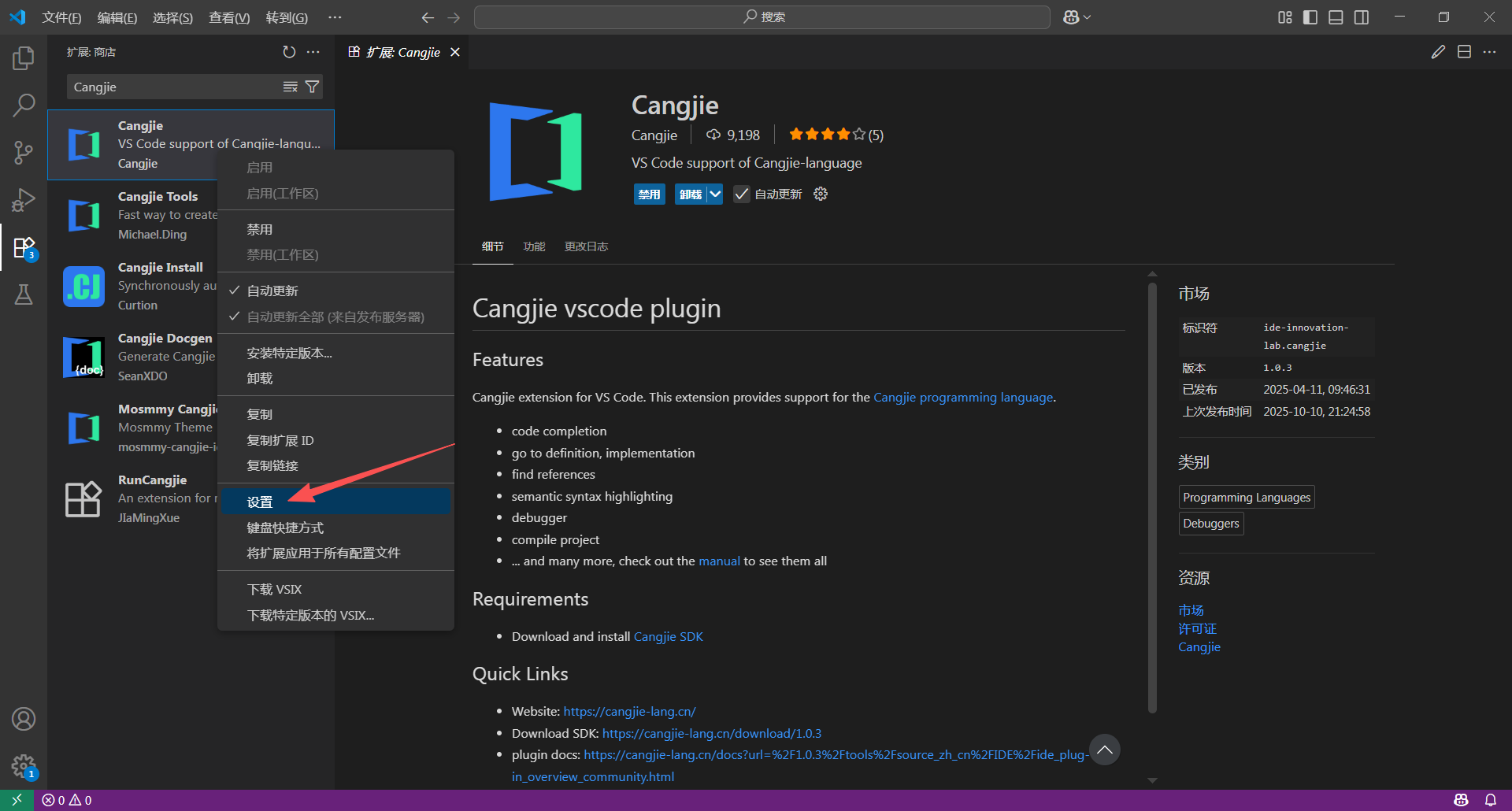Choose 卸载 in context menu
The height and width of the screenshot is (811, 1512).
pyautogui.click(x=335, y=378)
